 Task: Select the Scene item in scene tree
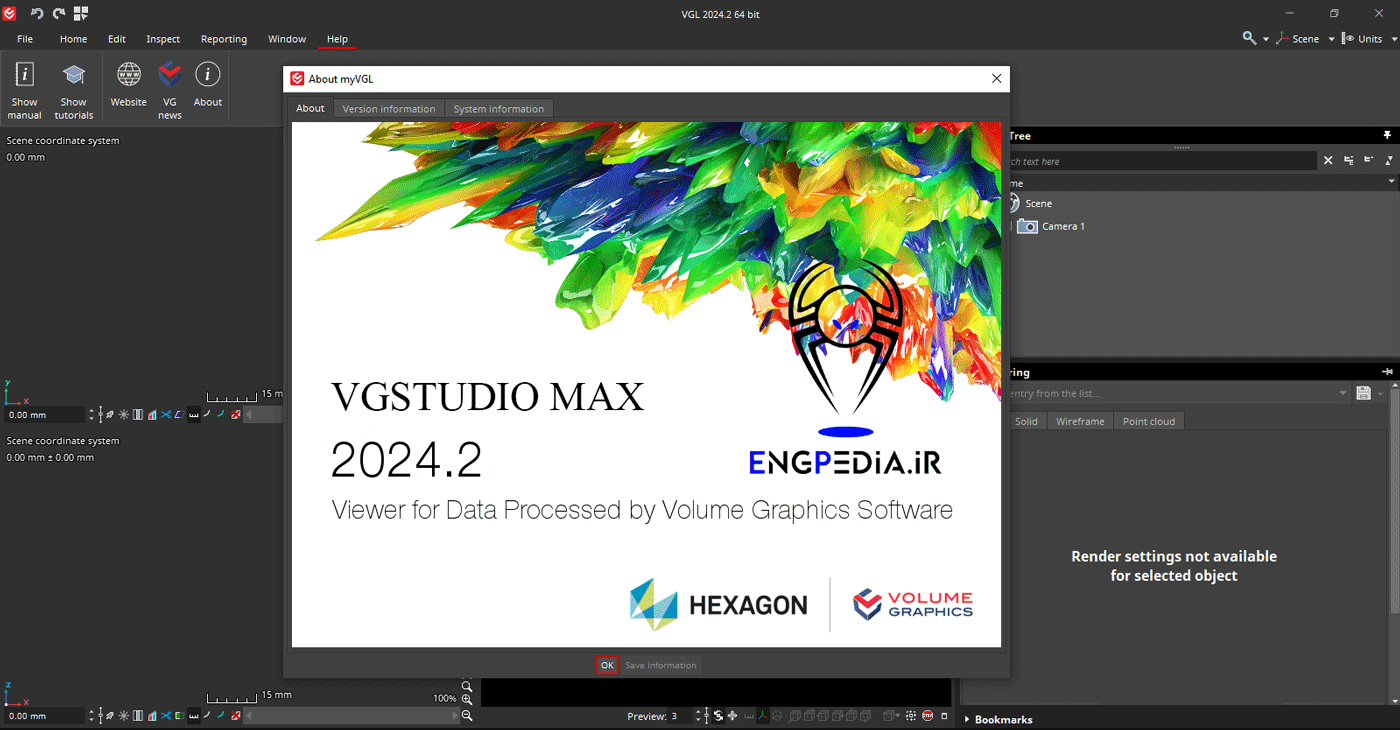coord(1038,203)
